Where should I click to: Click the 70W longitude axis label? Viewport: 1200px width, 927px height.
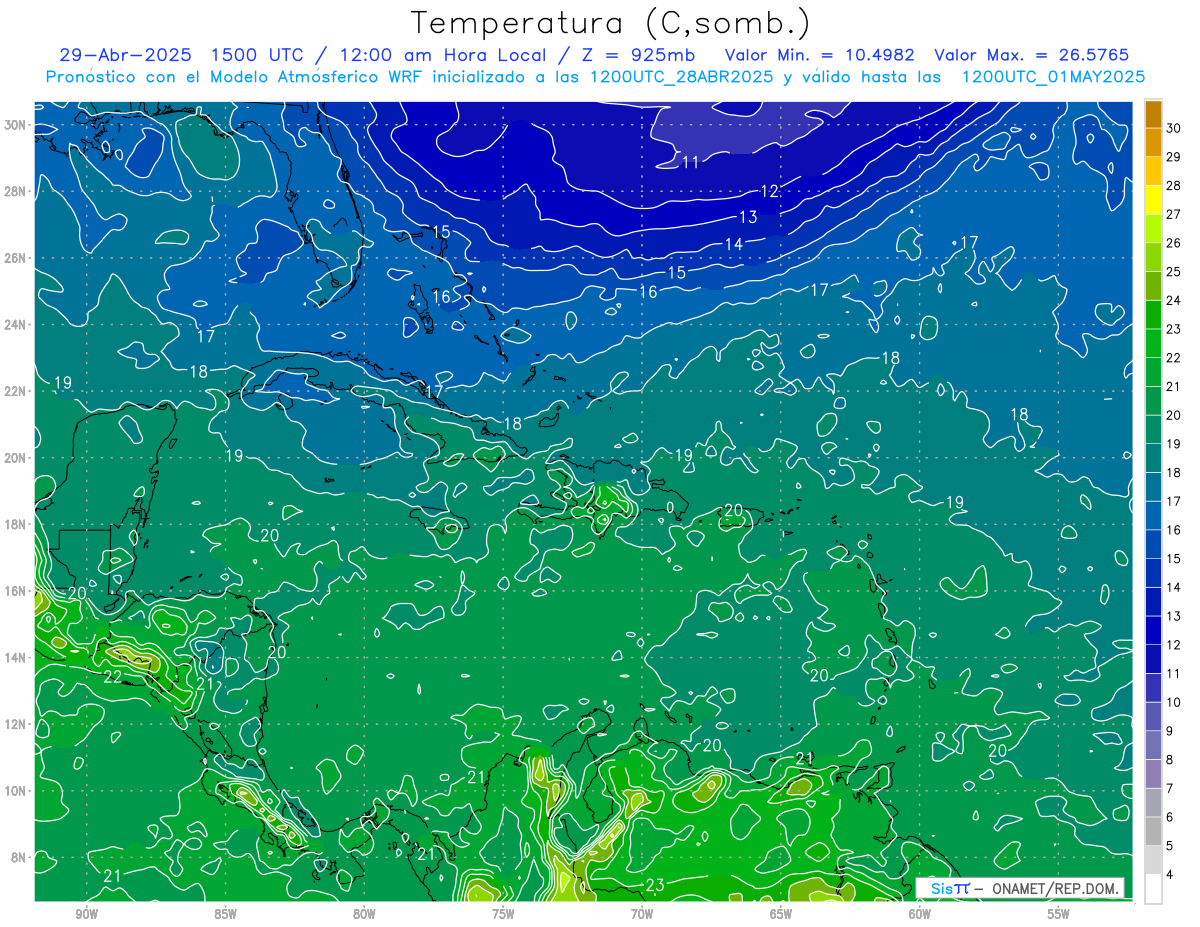click(x=642, y=914)
